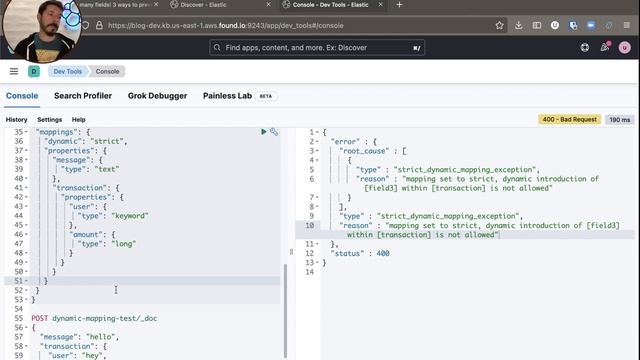Image resolution: width=640 pixels, height=360 pixels.
Task: Run the request with the play icon
Action: tap(264, 132)
